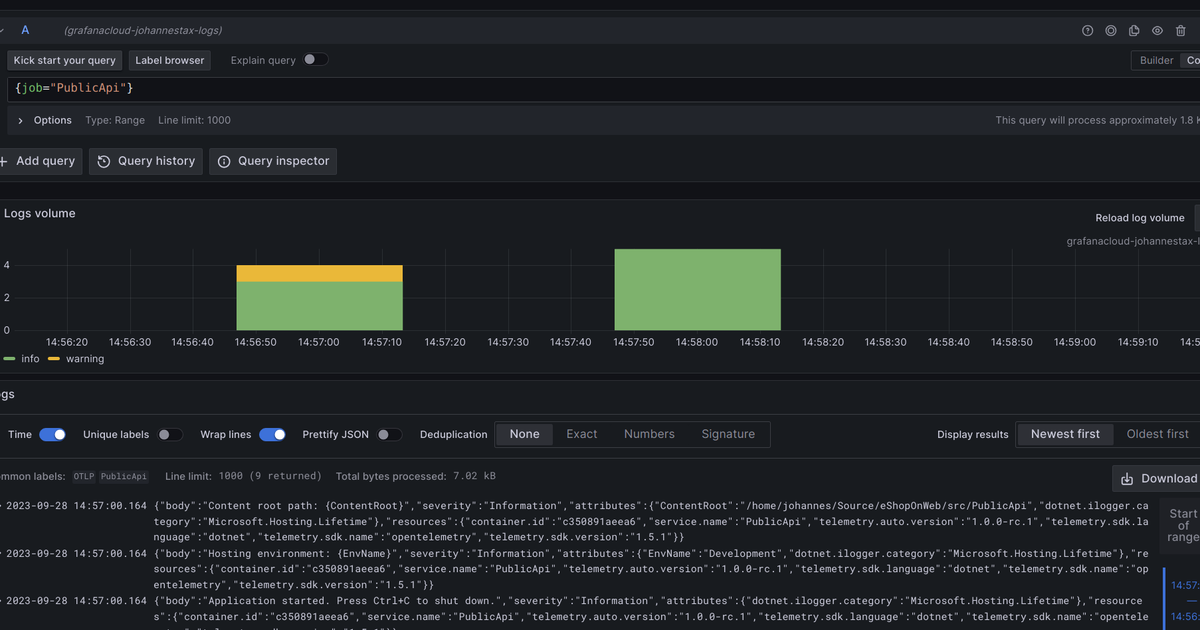Download the log results
This screenshot has height=630, width=1200.
[x=1156, y=479]
